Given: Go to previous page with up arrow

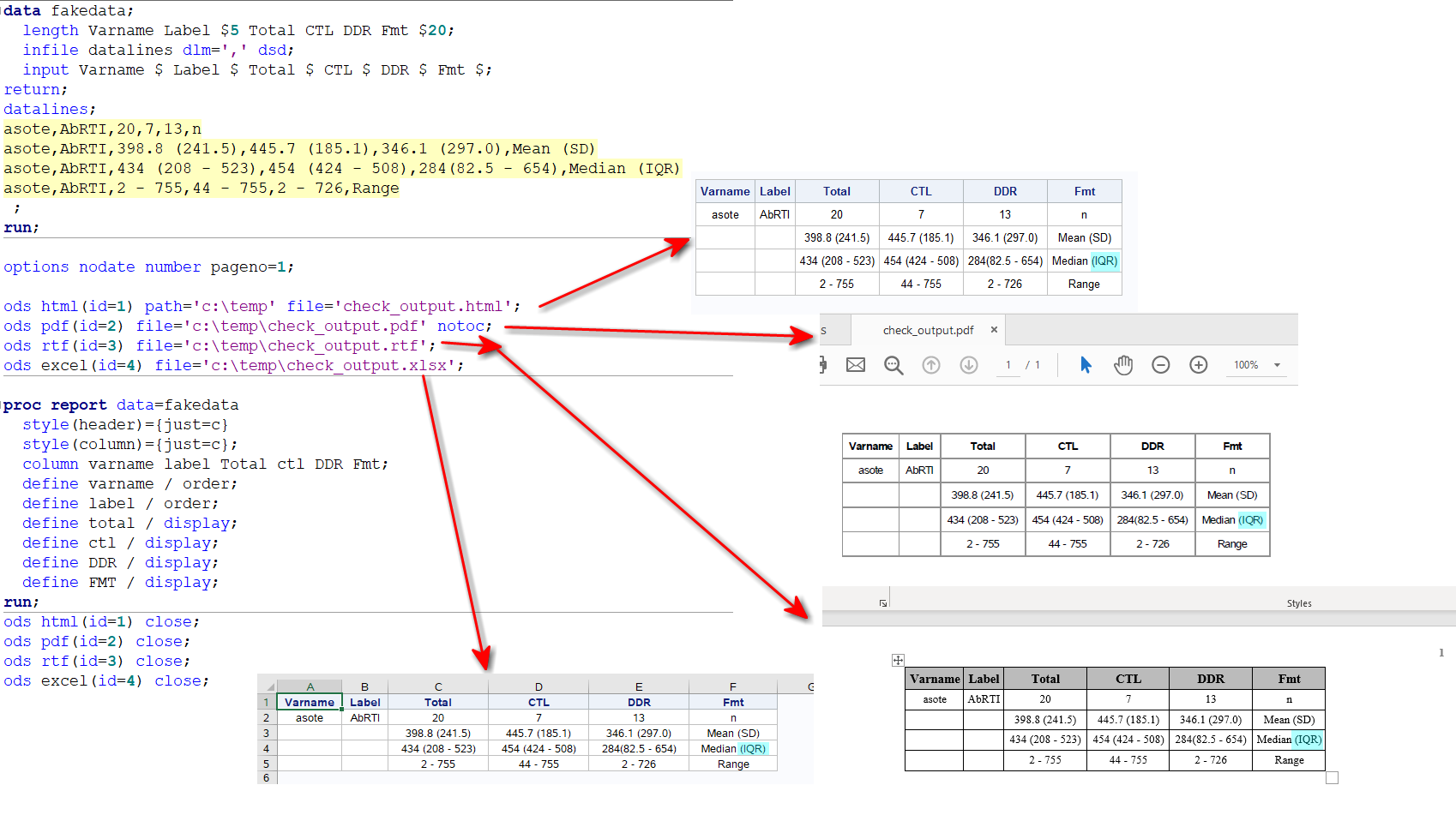Looking at the screenshot, I should coord(931,365).
